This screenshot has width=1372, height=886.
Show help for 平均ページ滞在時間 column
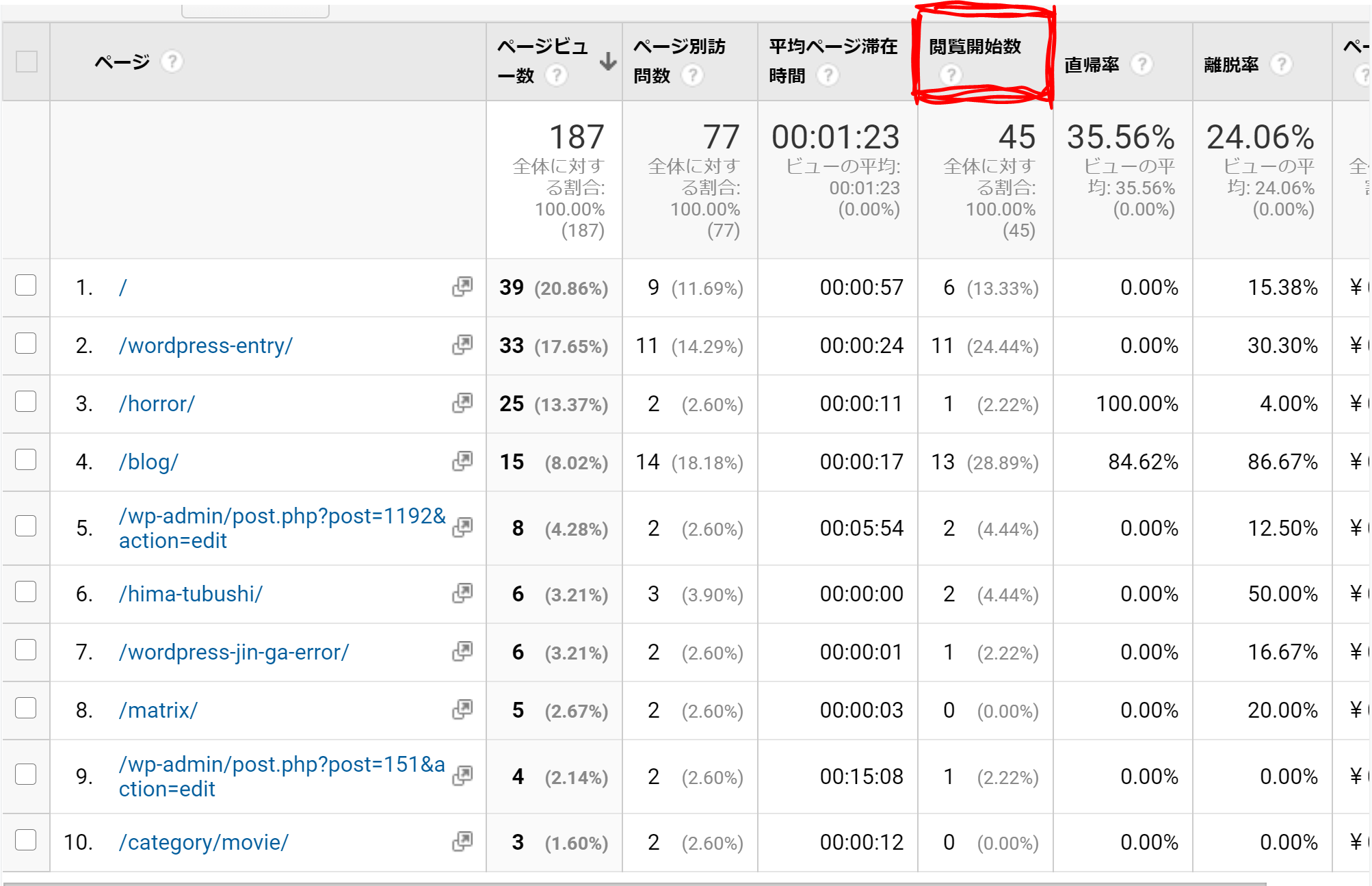coord(828,75)
